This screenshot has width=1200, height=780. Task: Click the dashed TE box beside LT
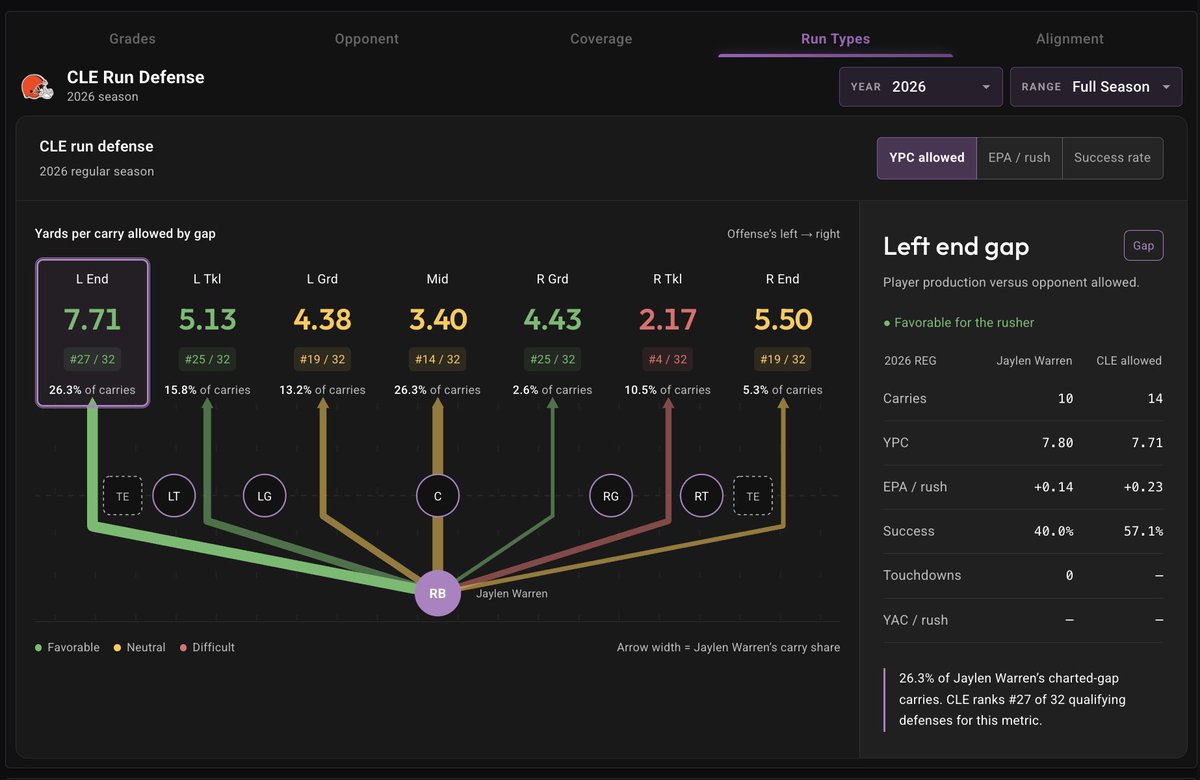click(123, 495)
